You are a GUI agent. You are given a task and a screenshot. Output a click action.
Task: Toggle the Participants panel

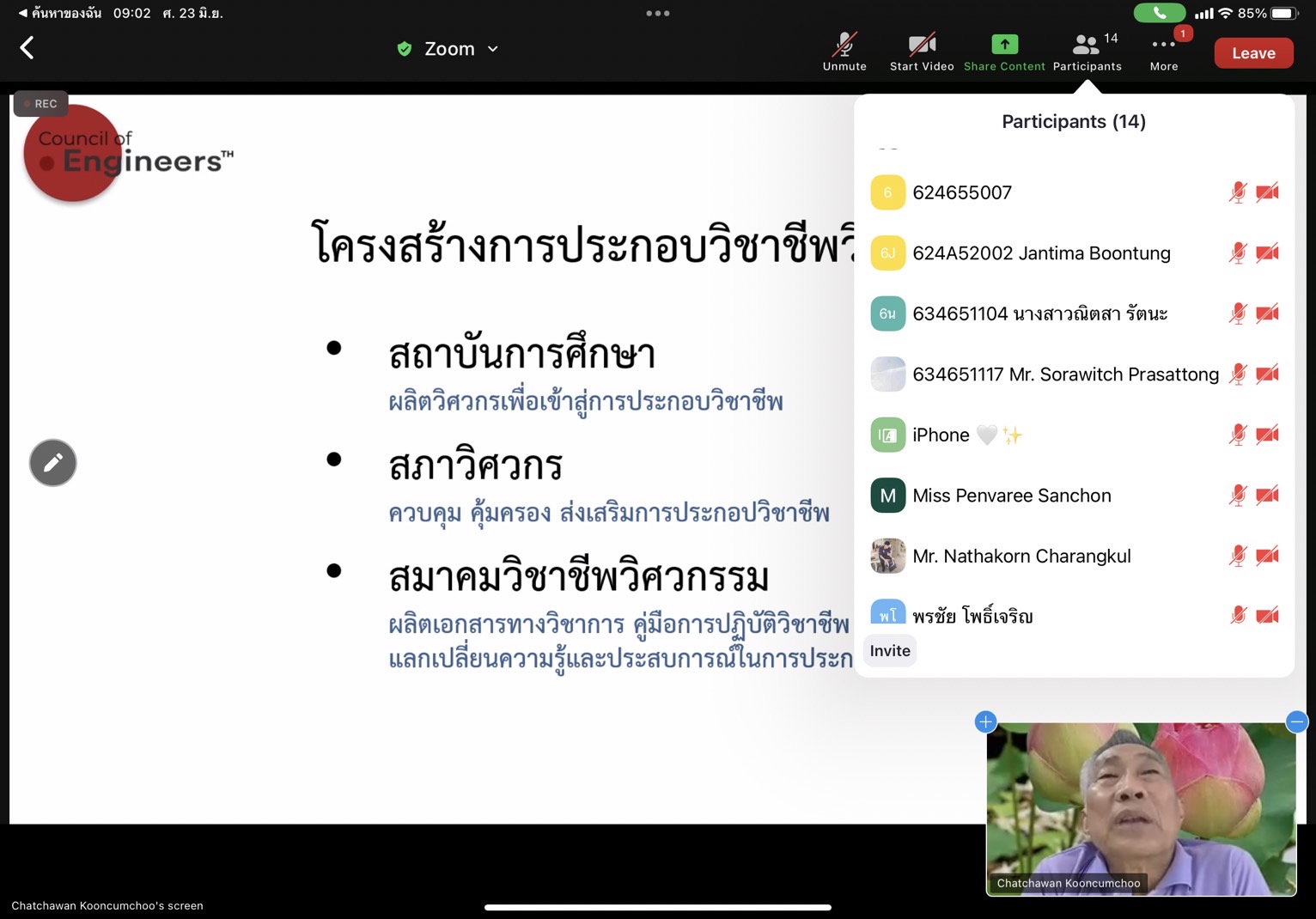[x=1087, y=52]
